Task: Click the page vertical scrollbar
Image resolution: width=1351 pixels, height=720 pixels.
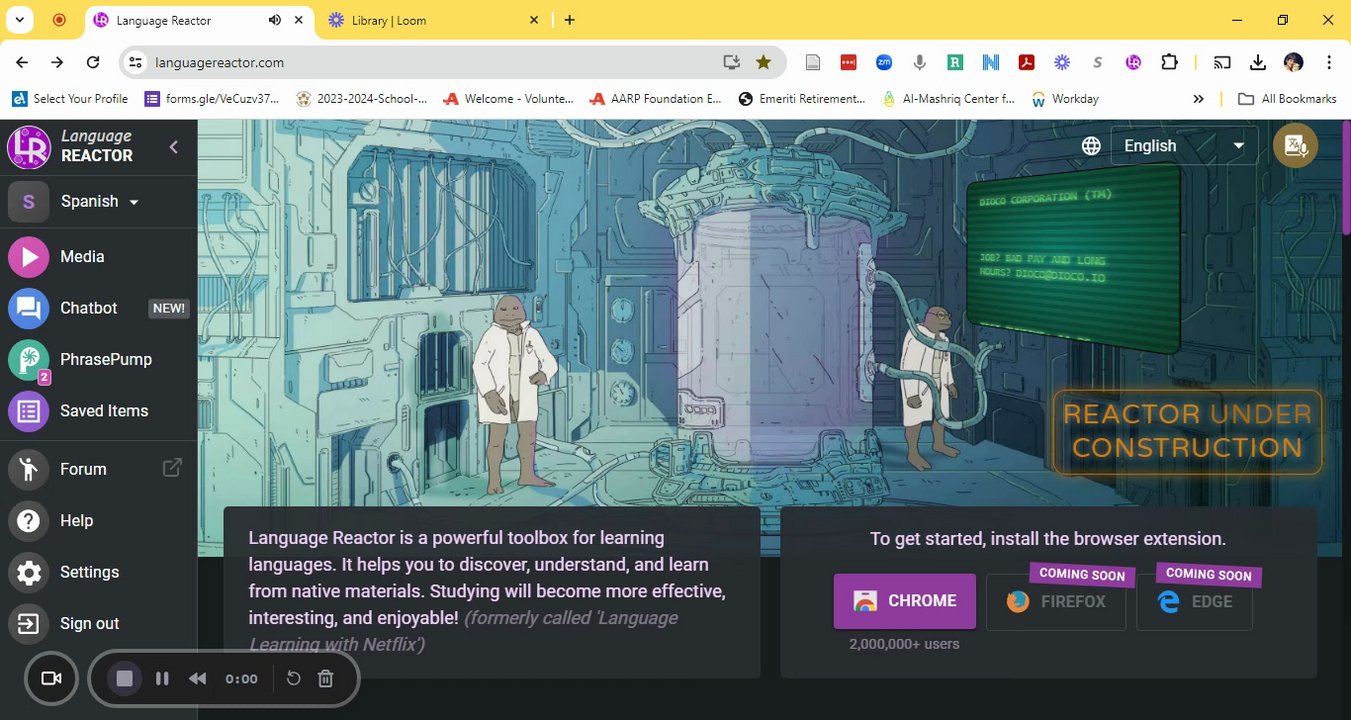Action: point(1345,176)
